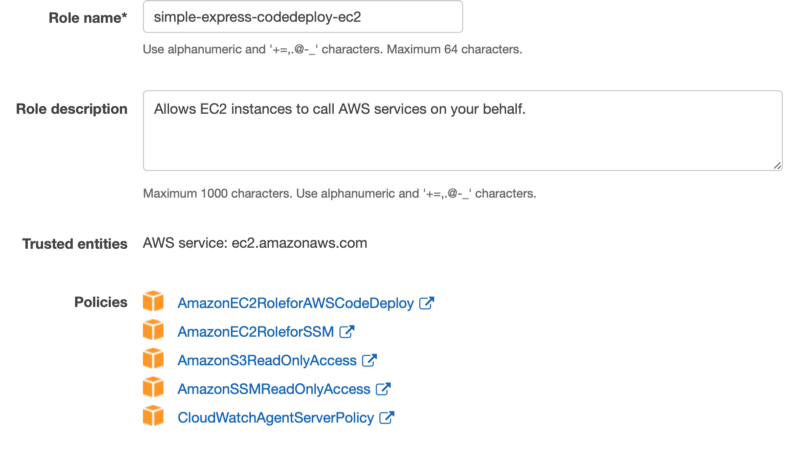The image size is (800, 452).
Task: Click the orange box icon beside CloudWatchAgentServerPolicy
Action: click(153, 416)
